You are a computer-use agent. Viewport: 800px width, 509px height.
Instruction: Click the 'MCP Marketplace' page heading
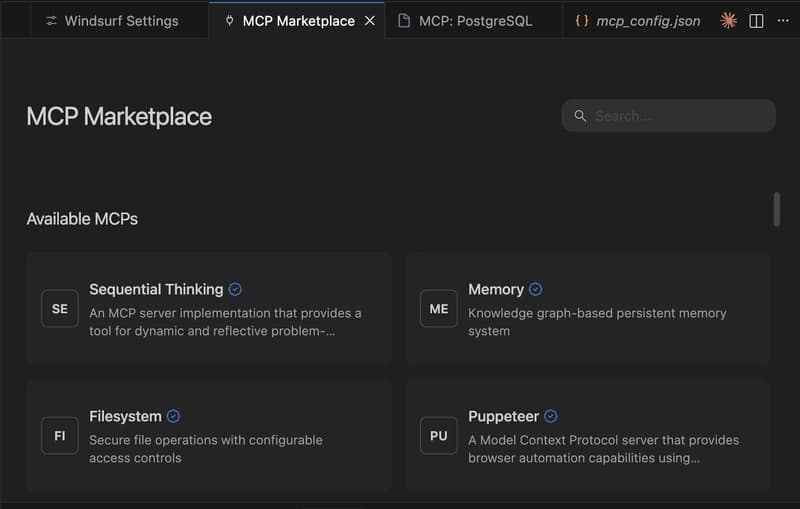point(119,116)
